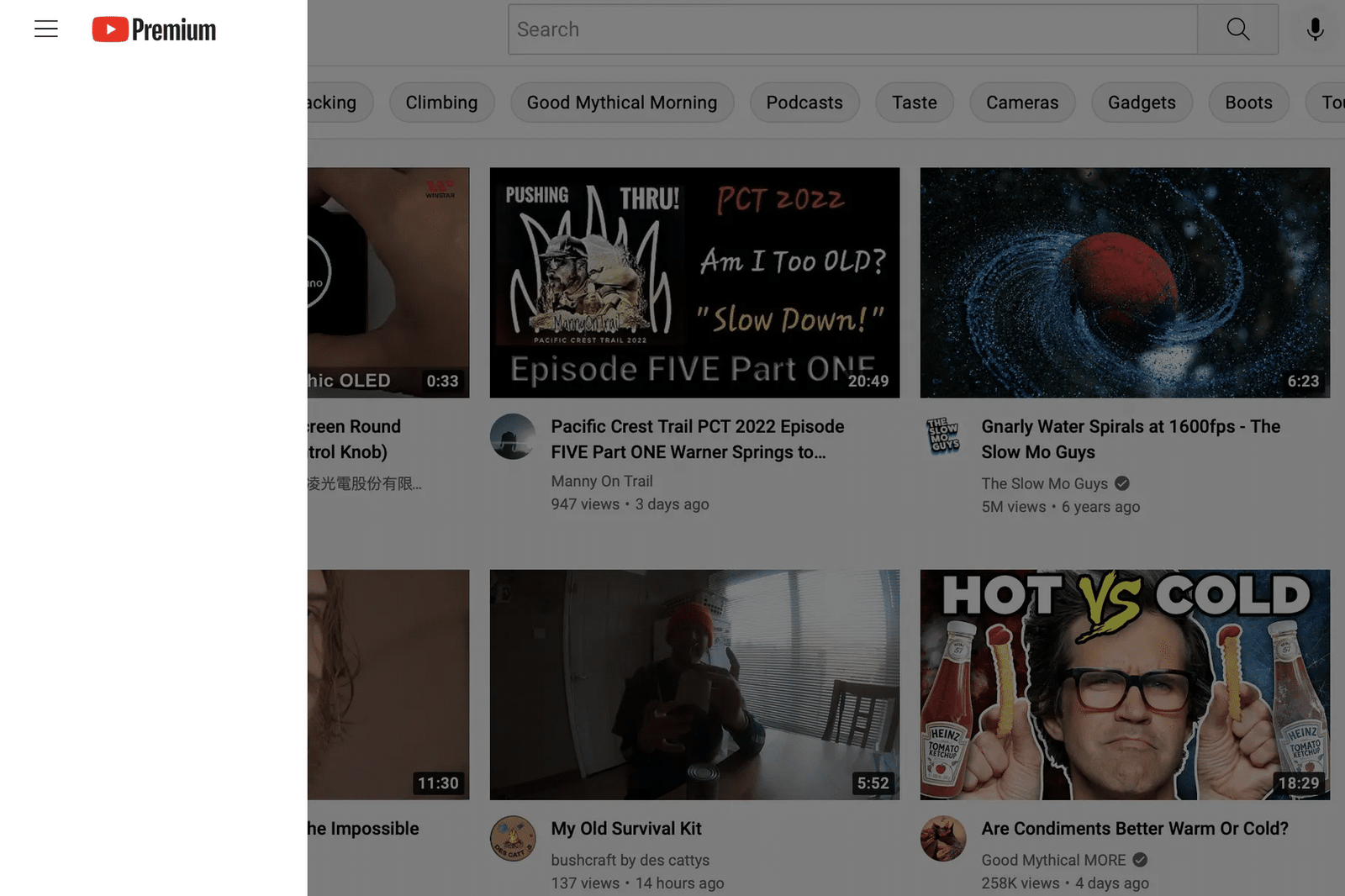
Task: Switch to the Gadgets topic
Action: tap(1141, 103)
